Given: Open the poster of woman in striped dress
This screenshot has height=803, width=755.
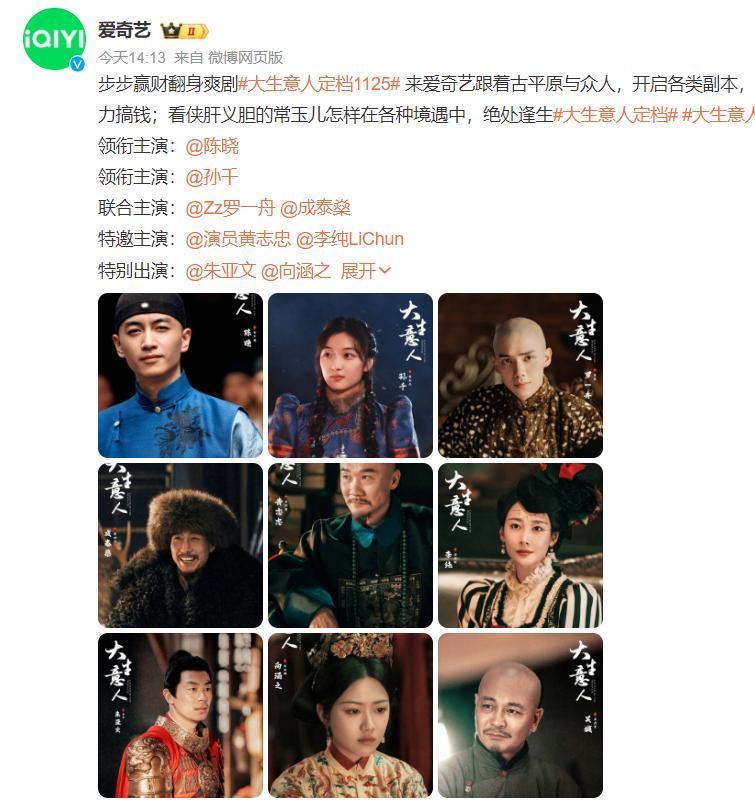Looking at the screenshot, I should pos(520,545).
